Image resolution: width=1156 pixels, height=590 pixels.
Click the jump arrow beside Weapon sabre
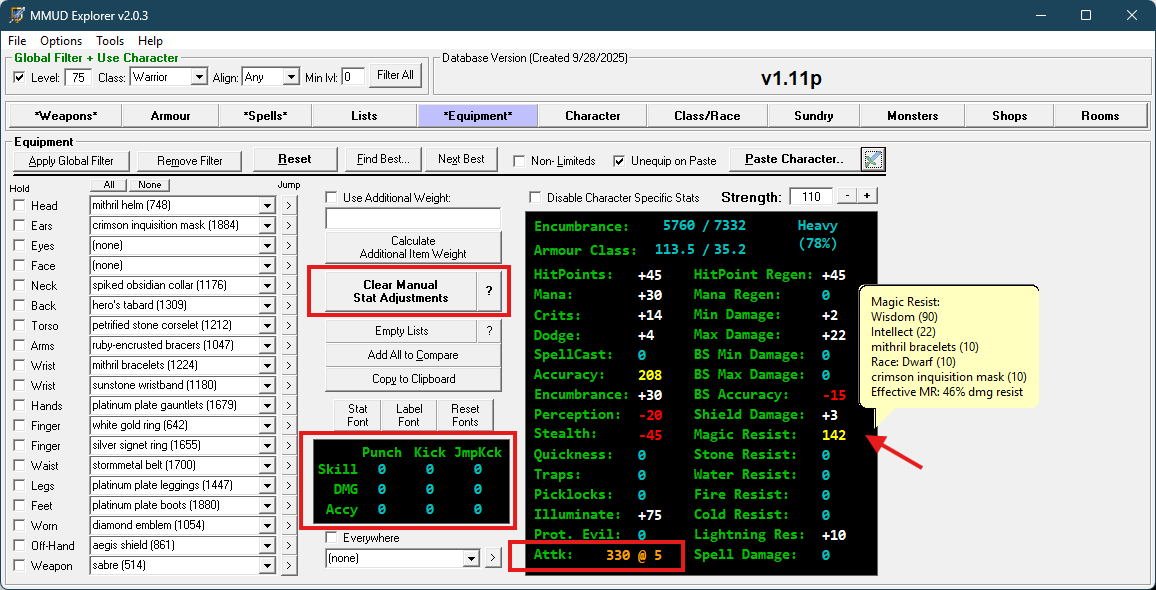289,566
